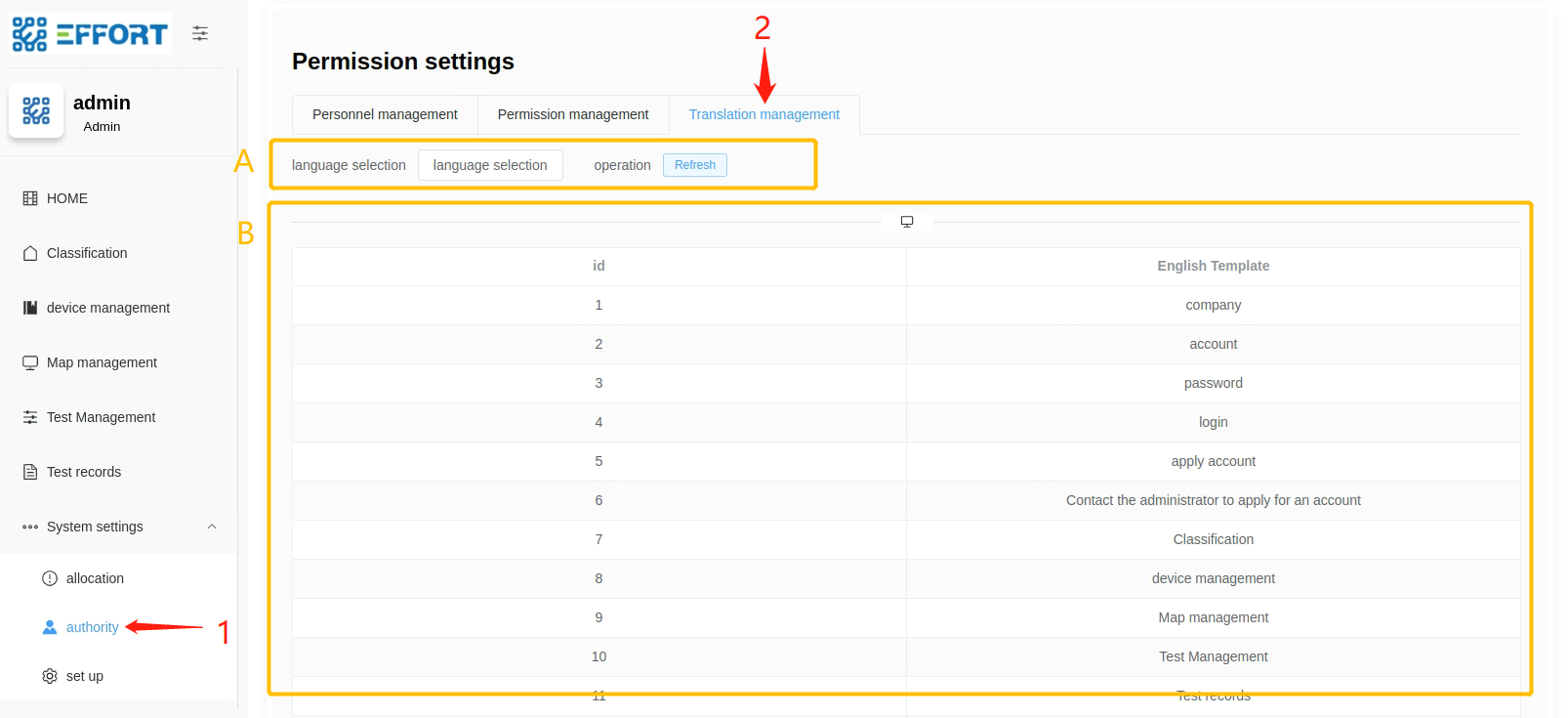Click the Test records document icon
This screenshot has height=718, width=1568.
click(30, 472)
